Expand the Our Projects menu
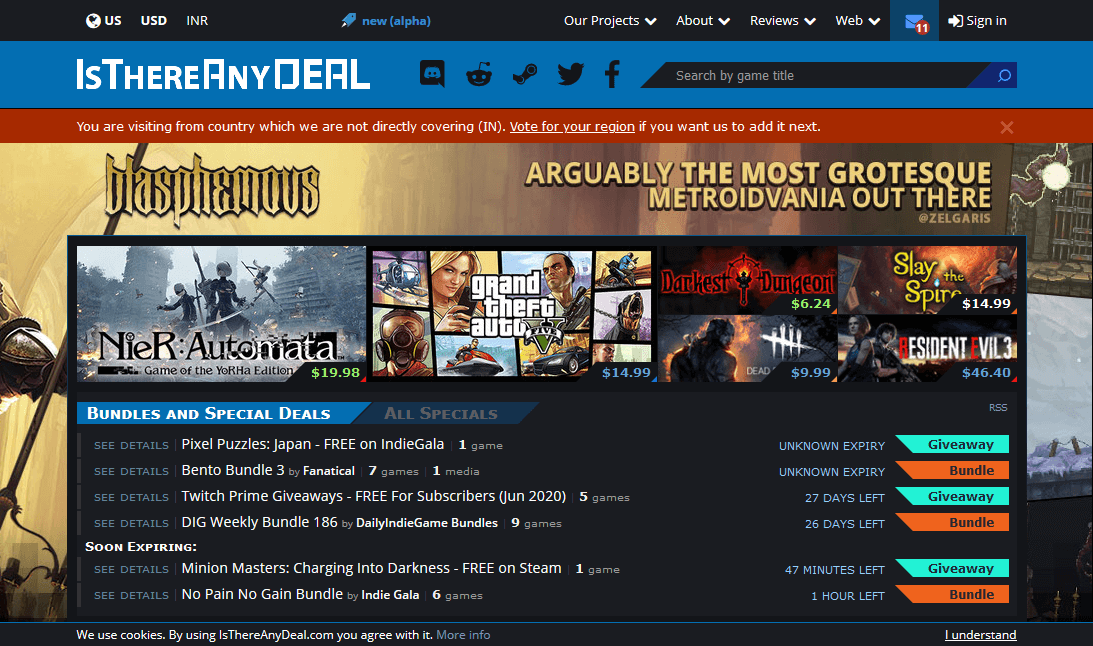1093x646 pixels. (610, 21)
